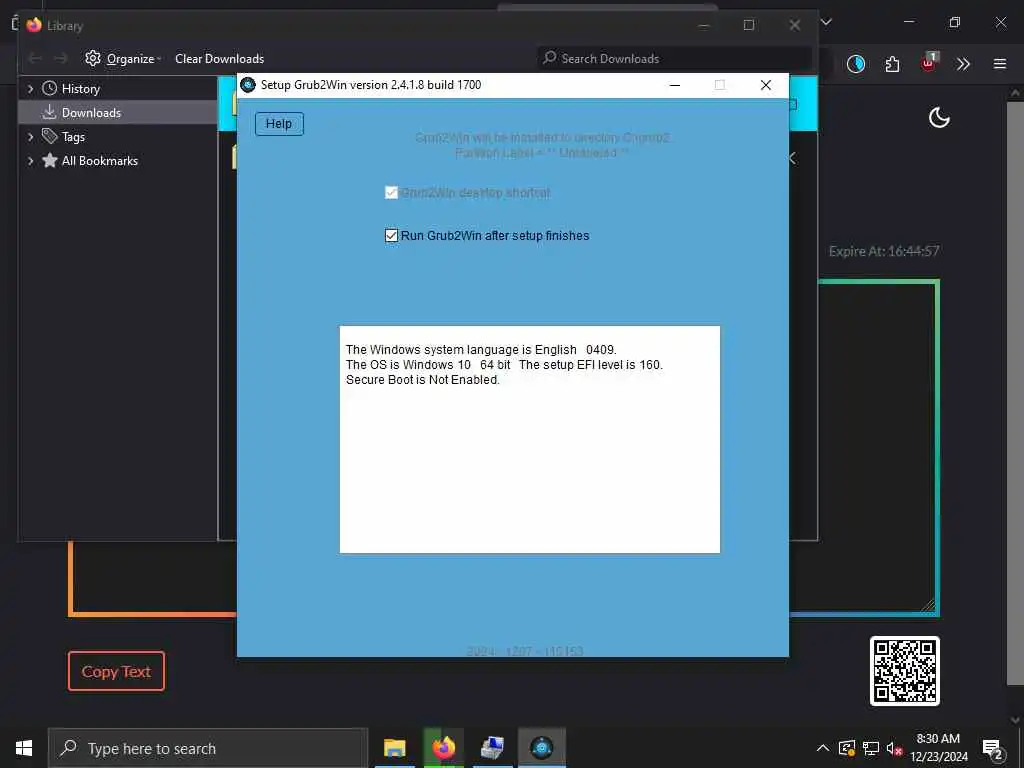Toggle Grub2Win desktop shortcut checkbox

point(391,193)
